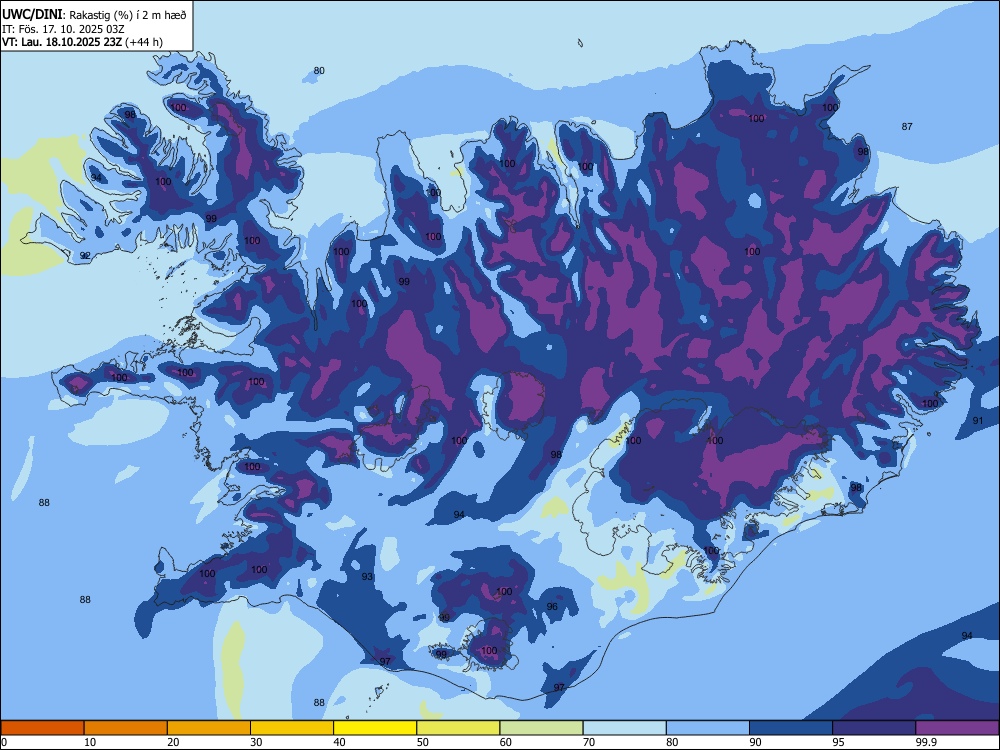Image resolution: width=1000 pixels, height=750 pixels.
Task: Click the orange 10–20 legend swatch
Action: [x=126, y=728]
